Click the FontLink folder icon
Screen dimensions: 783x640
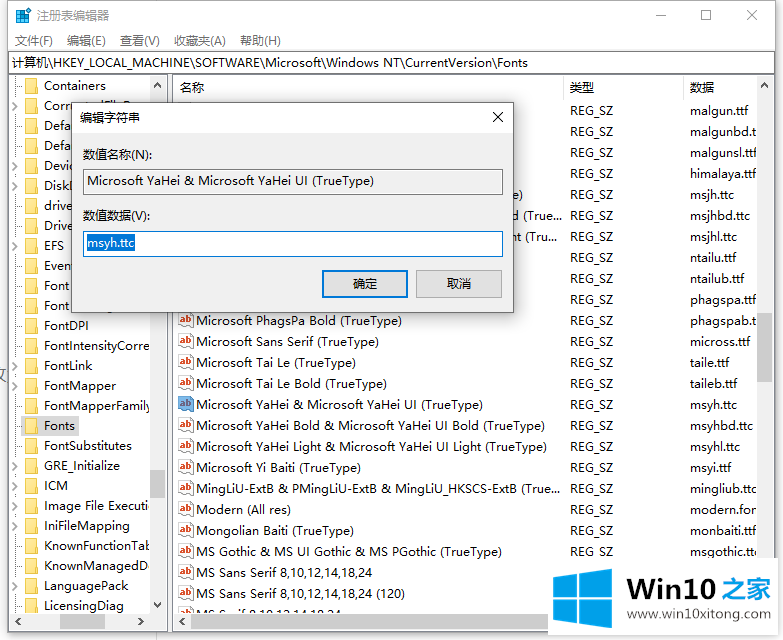point(31,365)
